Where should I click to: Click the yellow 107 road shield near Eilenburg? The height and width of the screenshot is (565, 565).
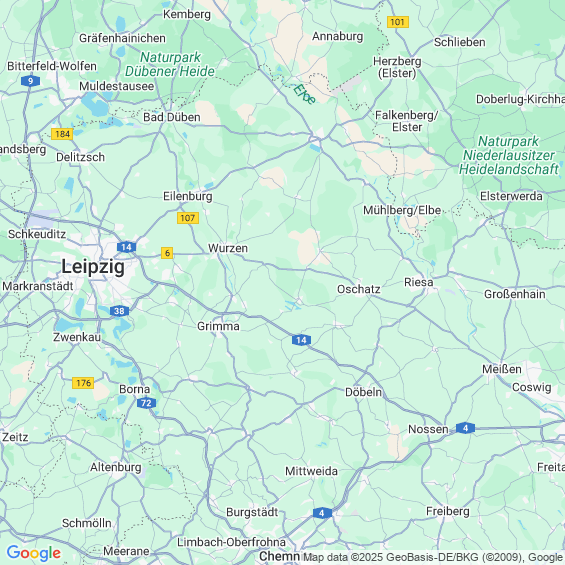tap(188, 218)
